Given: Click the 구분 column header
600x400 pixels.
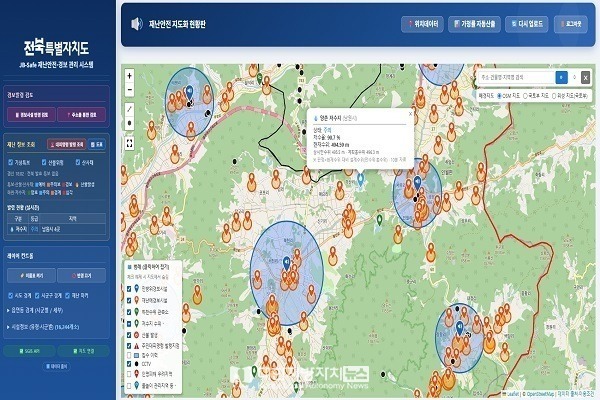Looking at the screenshot, I should pos(18,219).
